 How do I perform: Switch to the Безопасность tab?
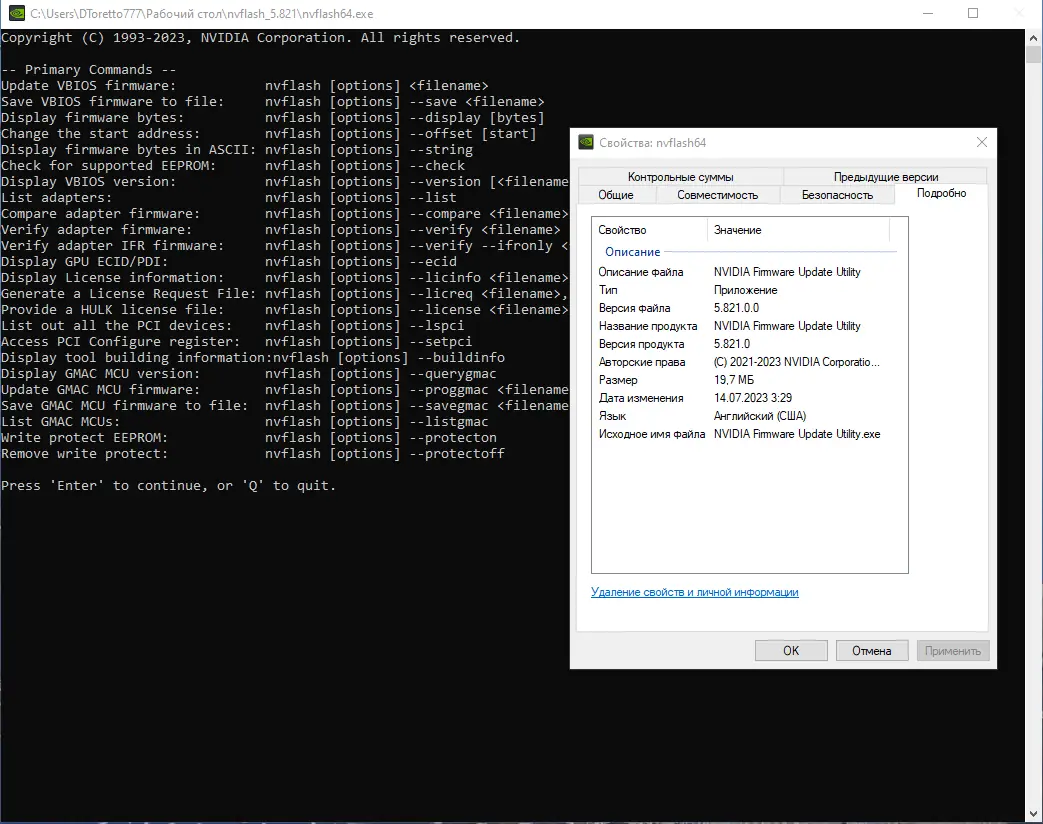837,195
